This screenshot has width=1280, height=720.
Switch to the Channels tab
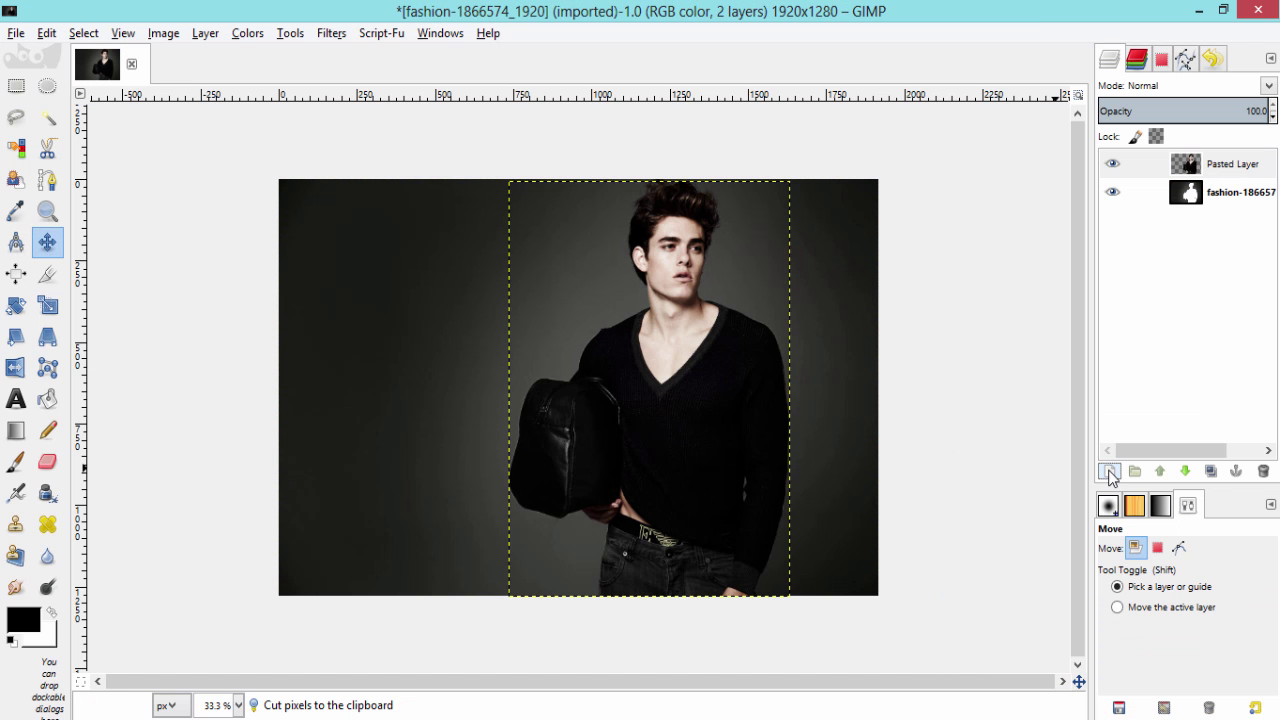1136,59
